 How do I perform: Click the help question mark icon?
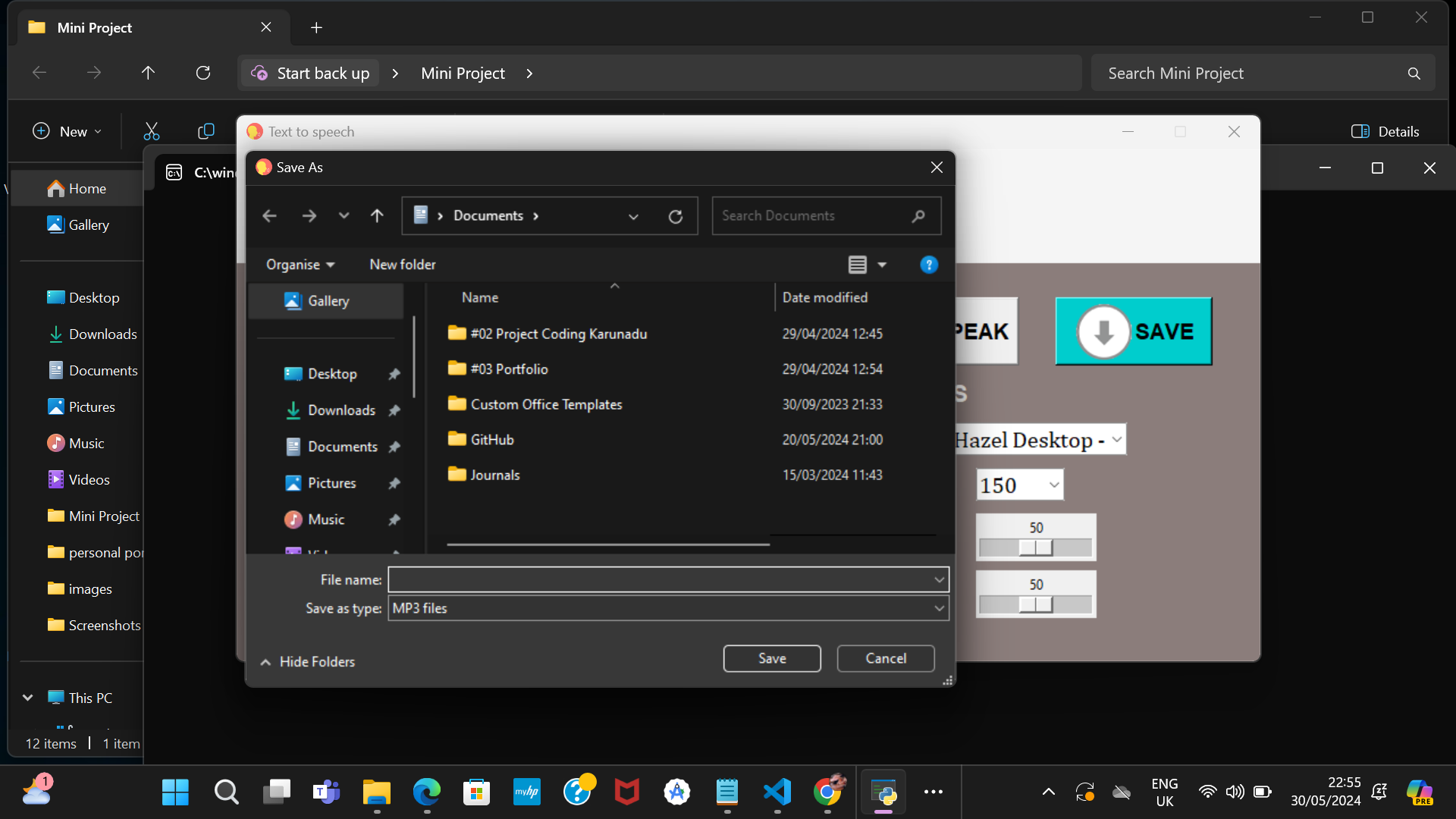click(928, 265)
